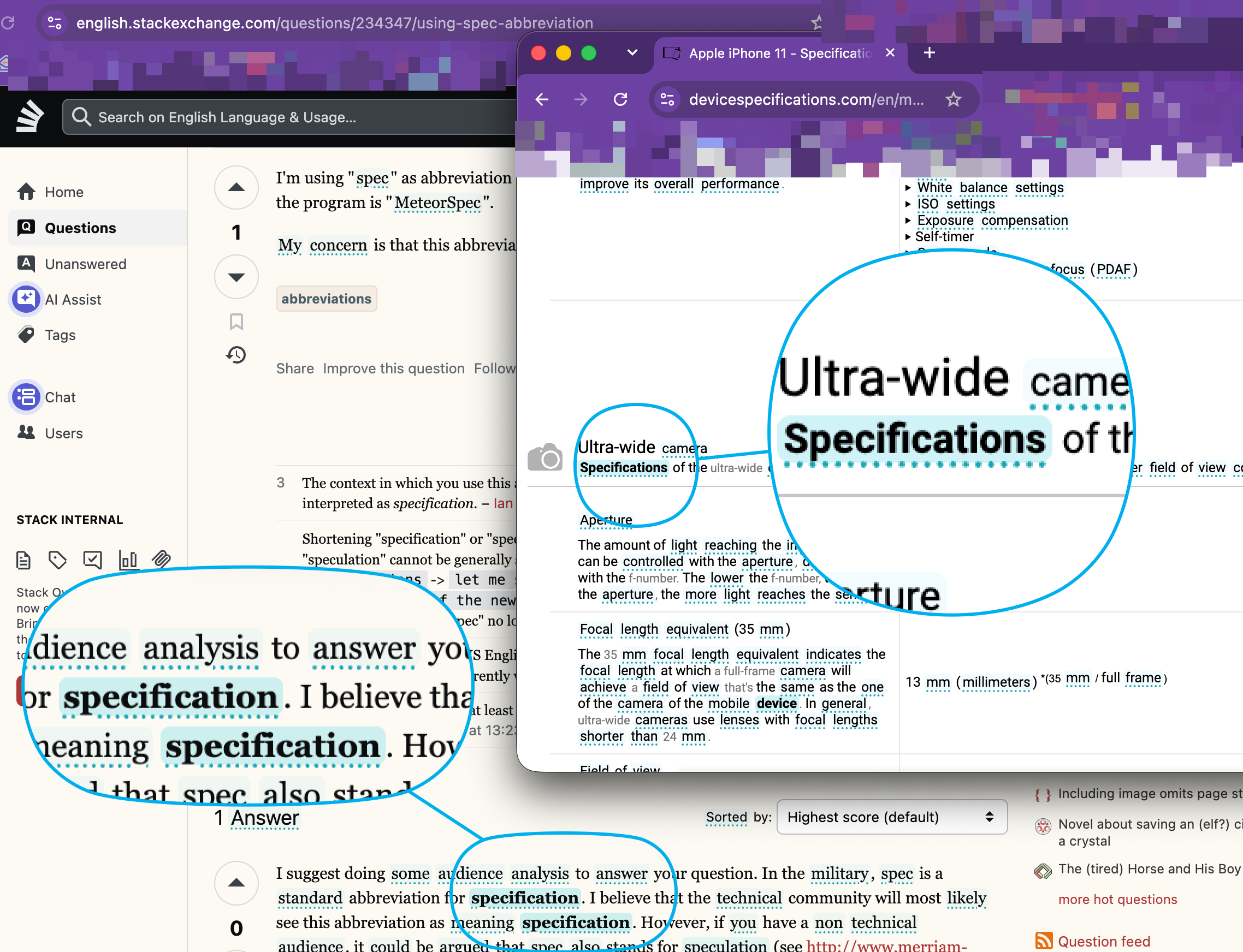This screenshot has height=952, width=1243.
Task: Expand the White balance settings item
Action: point(986,188)
